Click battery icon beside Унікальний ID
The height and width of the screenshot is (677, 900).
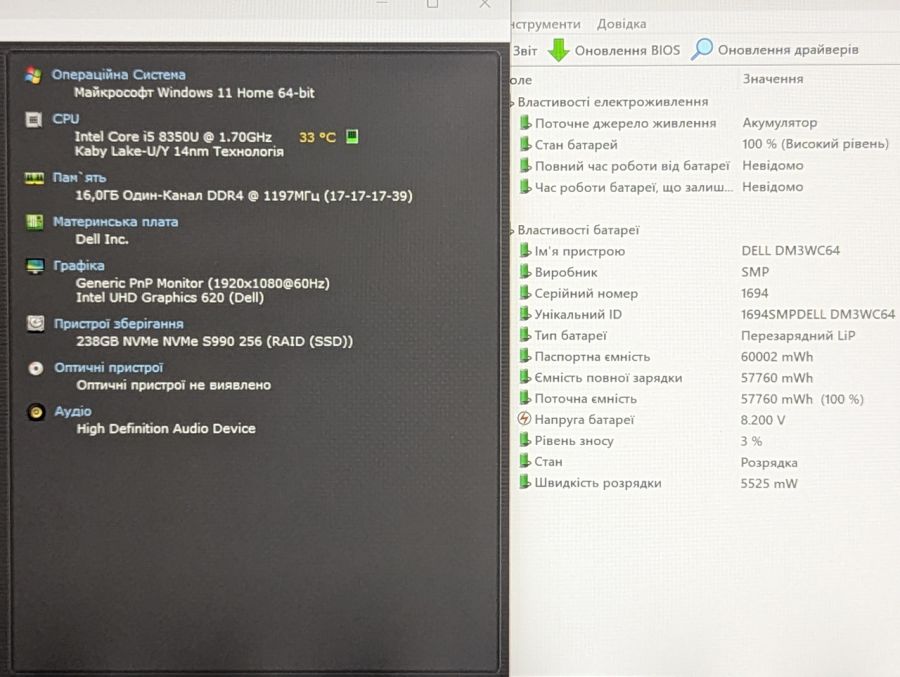point(525,314)
